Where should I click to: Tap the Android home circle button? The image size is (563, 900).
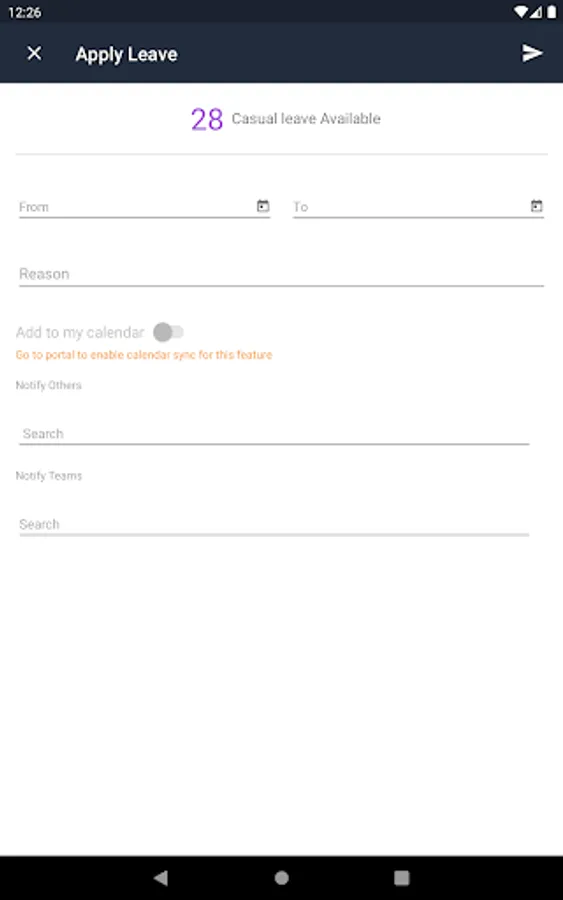(x=281, y=877)
